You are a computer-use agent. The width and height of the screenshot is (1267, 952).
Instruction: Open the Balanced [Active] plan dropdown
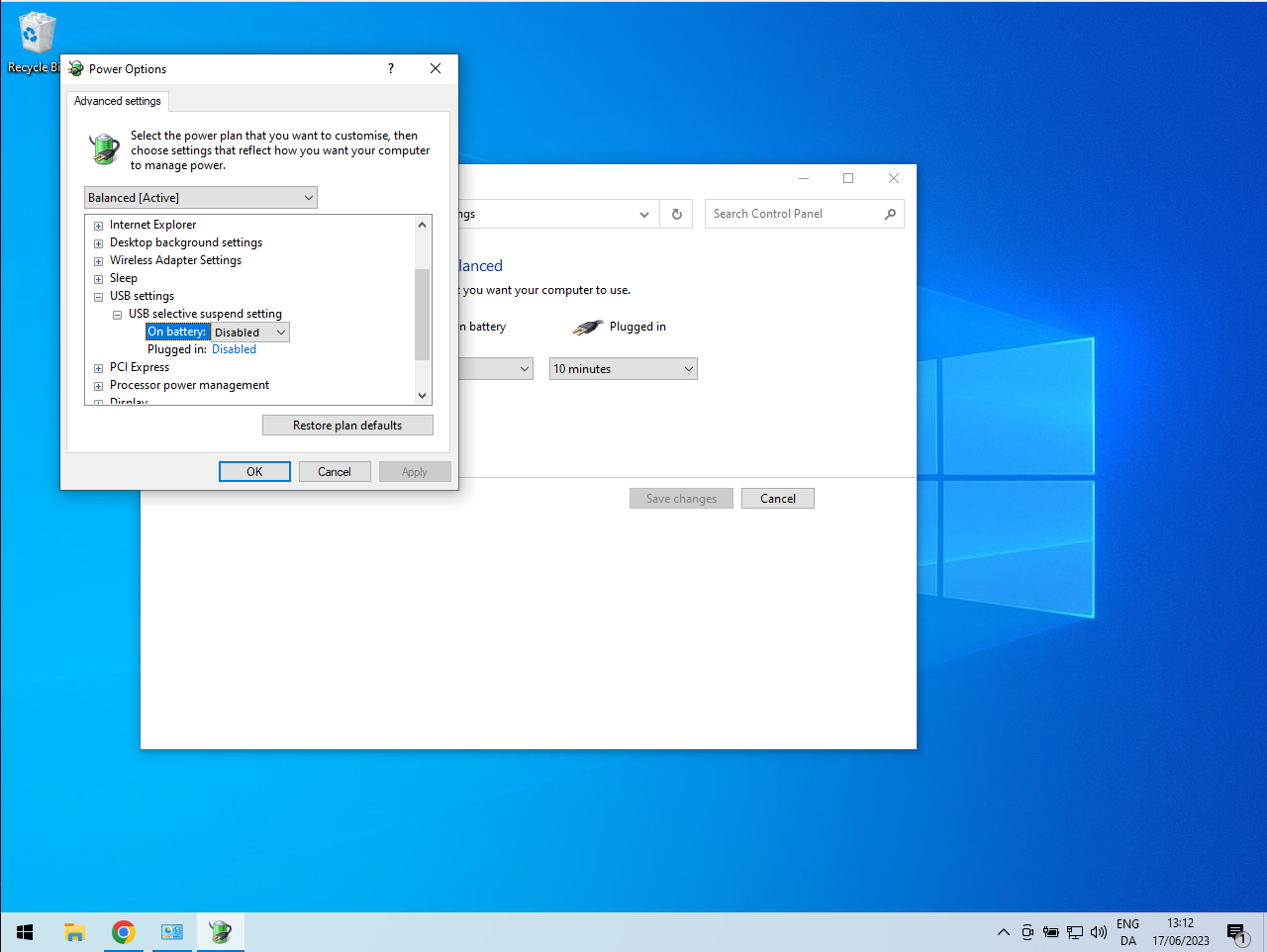click(201, 198)
